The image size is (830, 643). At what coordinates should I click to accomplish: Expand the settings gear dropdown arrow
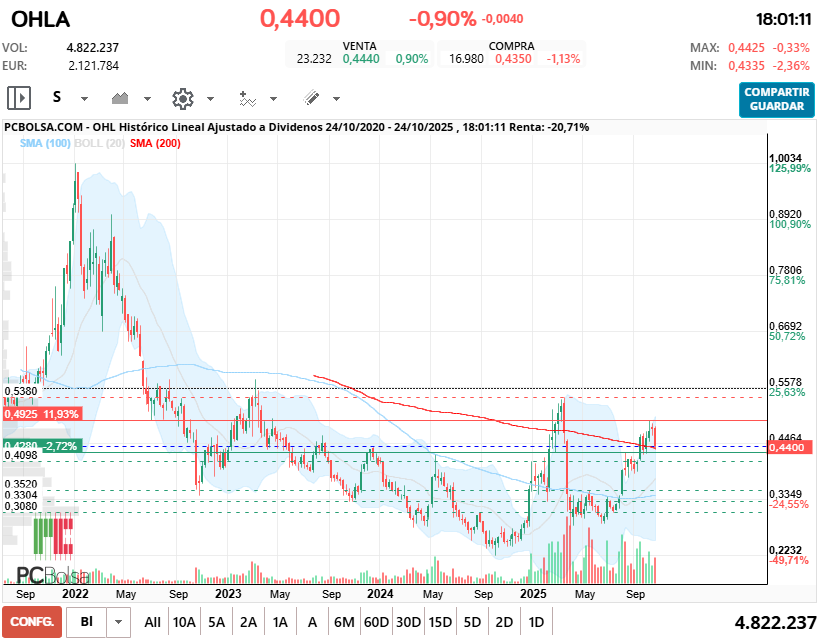(x=210, y=99)
